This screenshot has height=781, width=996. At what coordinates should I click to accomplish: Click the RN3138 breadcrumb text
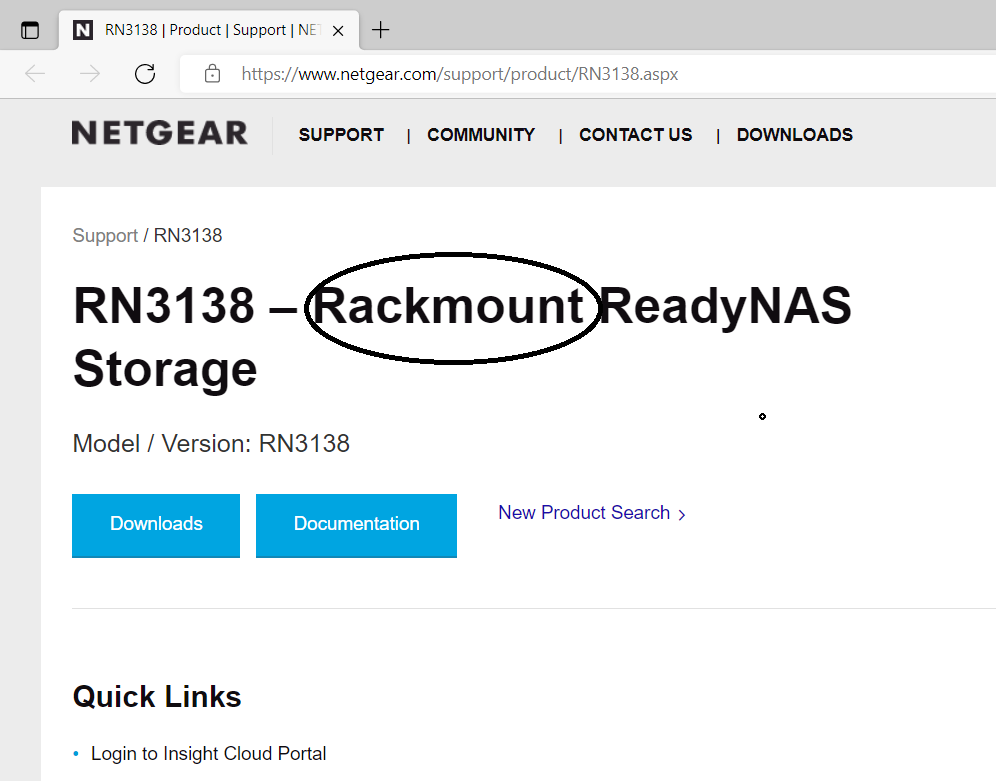pos(188,236)
